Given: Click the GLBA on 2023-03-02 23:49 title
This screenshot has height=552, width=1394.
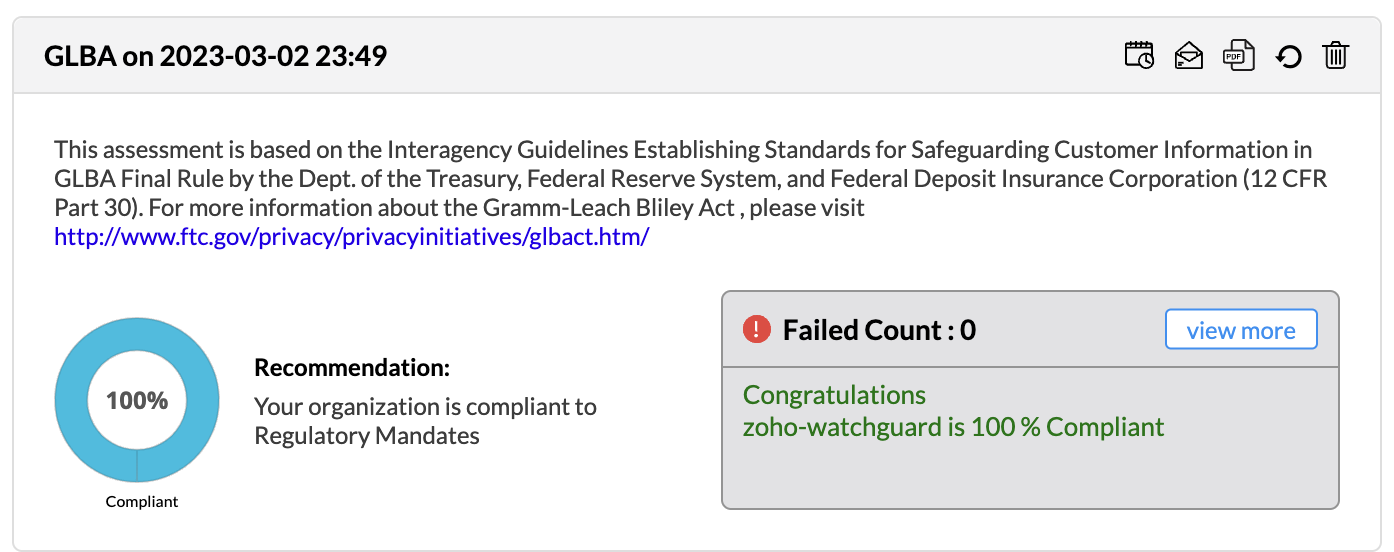Looking at the screenshot, I should [x=215, y=56].
